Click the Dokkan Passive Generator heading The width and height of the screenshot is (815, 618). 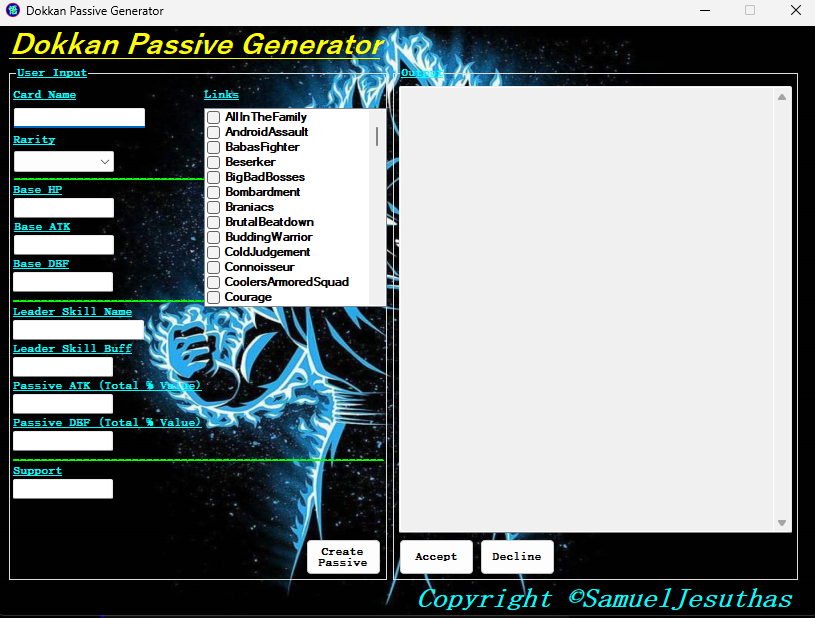(x=198, y=44)
